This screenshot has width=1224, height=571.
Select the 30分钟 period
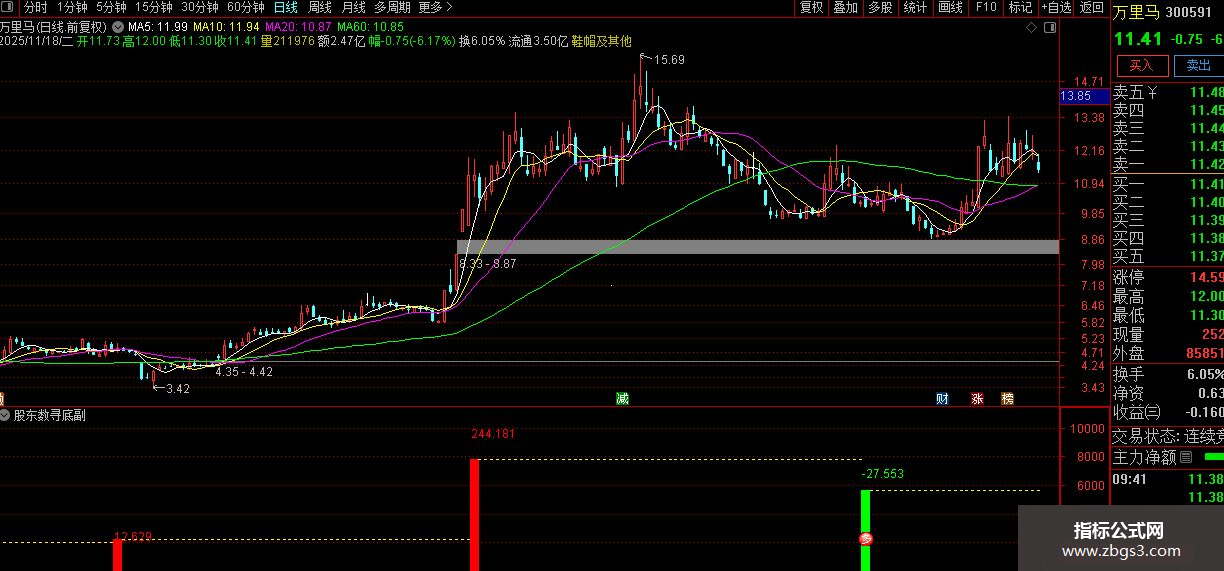pos(199,7)
